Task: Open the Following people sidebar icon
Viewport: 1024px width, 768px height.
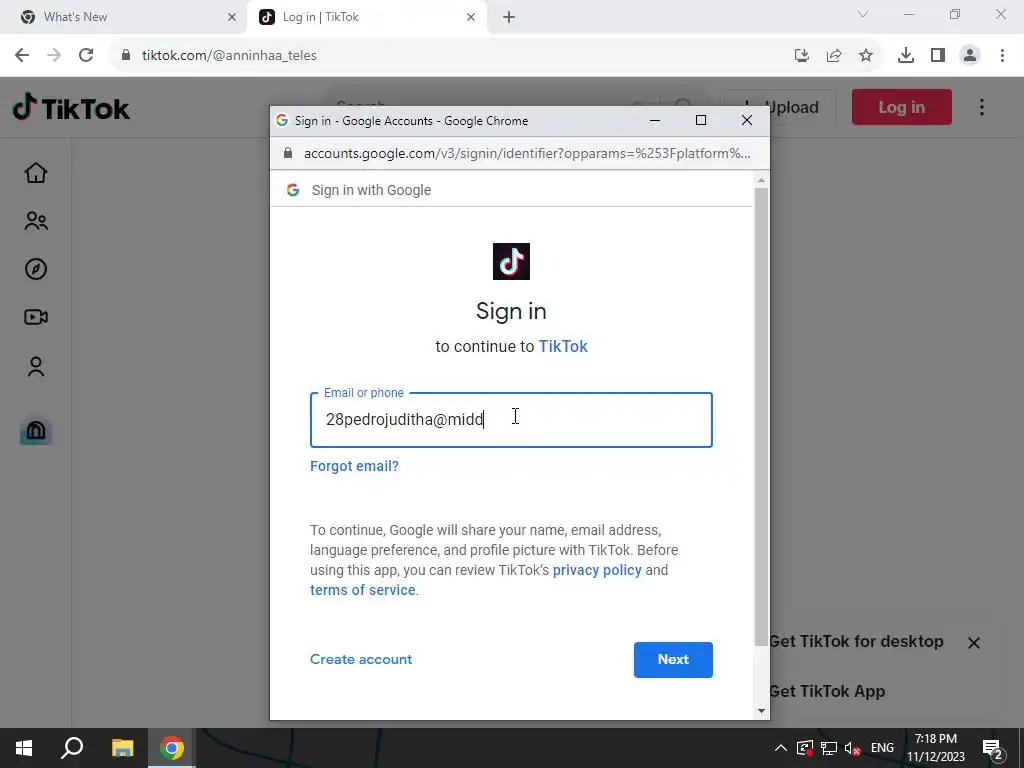Action: point(36,221)
